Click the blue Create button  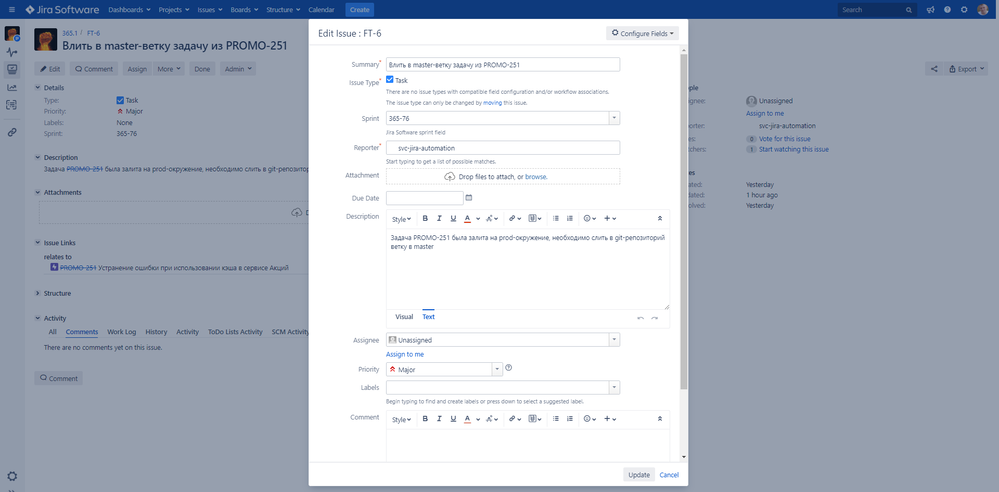(359, 10)
